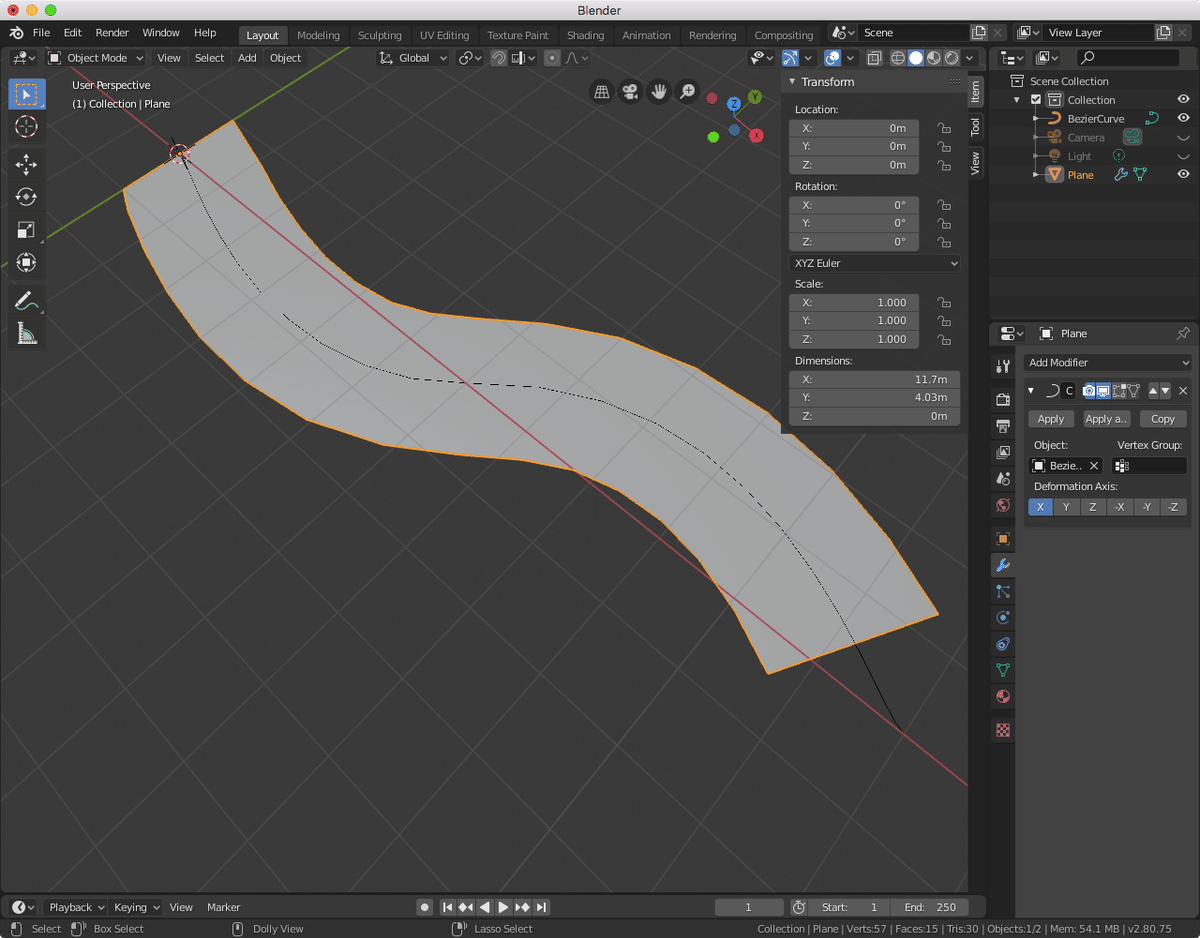Image resolution: width=1200 pixels, height=938 pixels.
Task: Toggle camera view in viewport
Action: 630,92
